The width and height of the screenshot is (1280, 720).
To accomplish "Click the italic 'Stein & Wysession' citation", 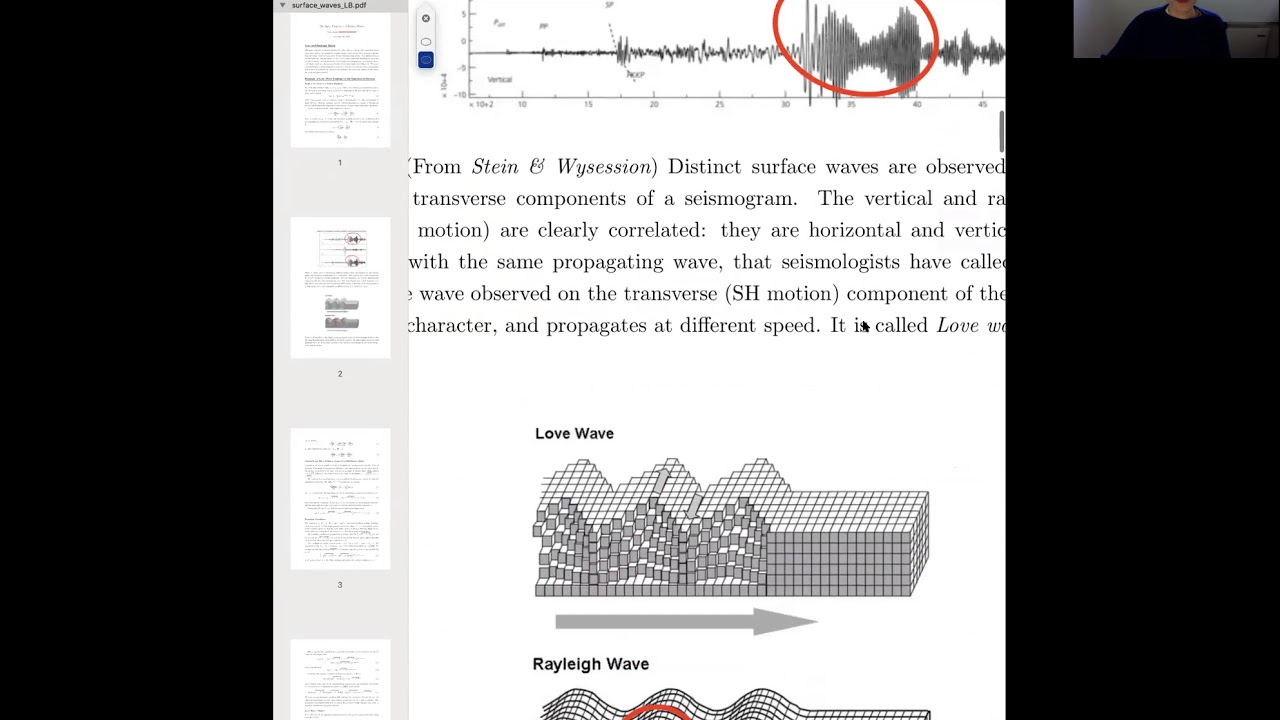I will click(562, 167).
